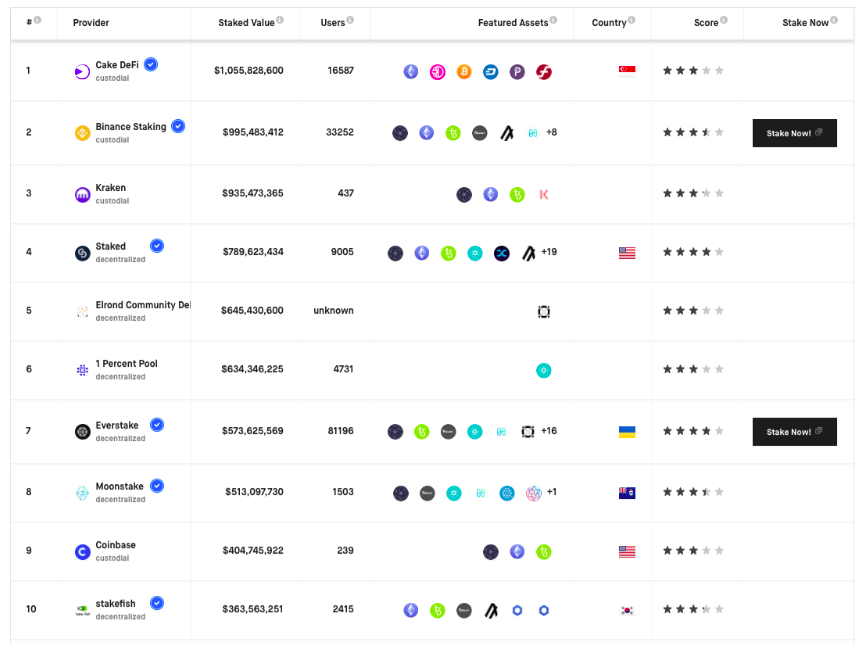This screenshot has width=865, height=649.
Task: Expand the +19 additional assets for Staked
Action: (549, 252)
